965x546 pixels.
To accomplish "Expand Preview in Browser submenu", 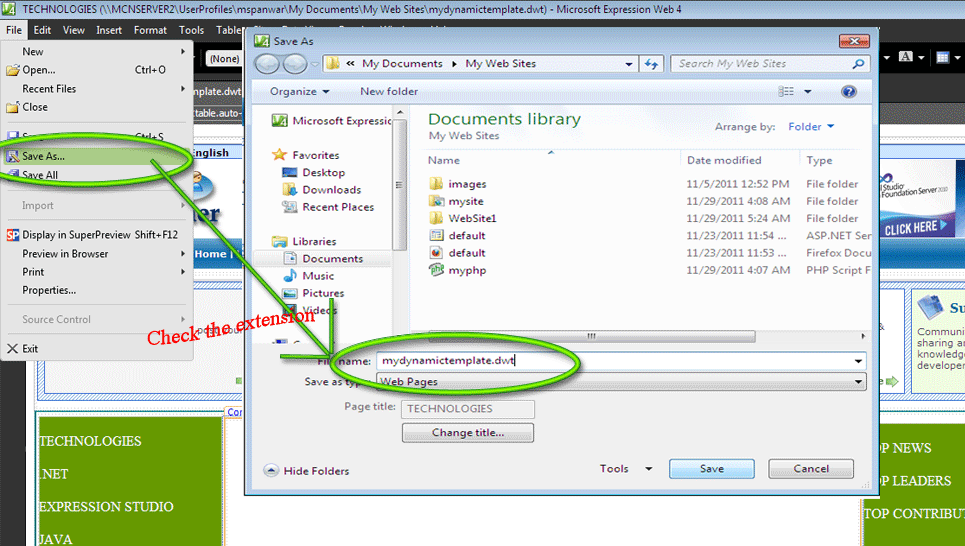I will pos(183,254).
